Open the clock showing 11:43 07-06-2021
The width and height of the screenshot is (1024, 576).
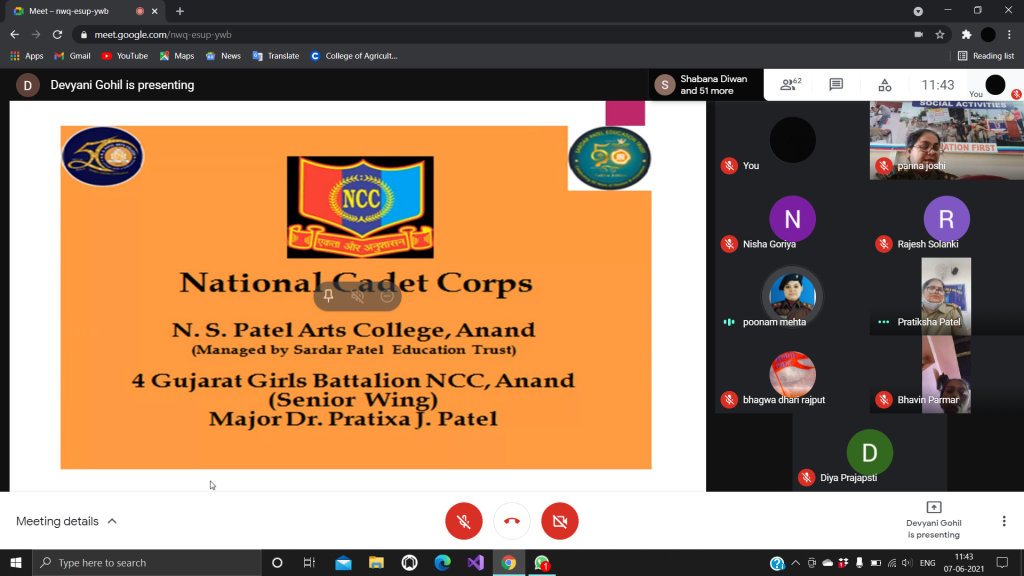(x=964, y=563)
